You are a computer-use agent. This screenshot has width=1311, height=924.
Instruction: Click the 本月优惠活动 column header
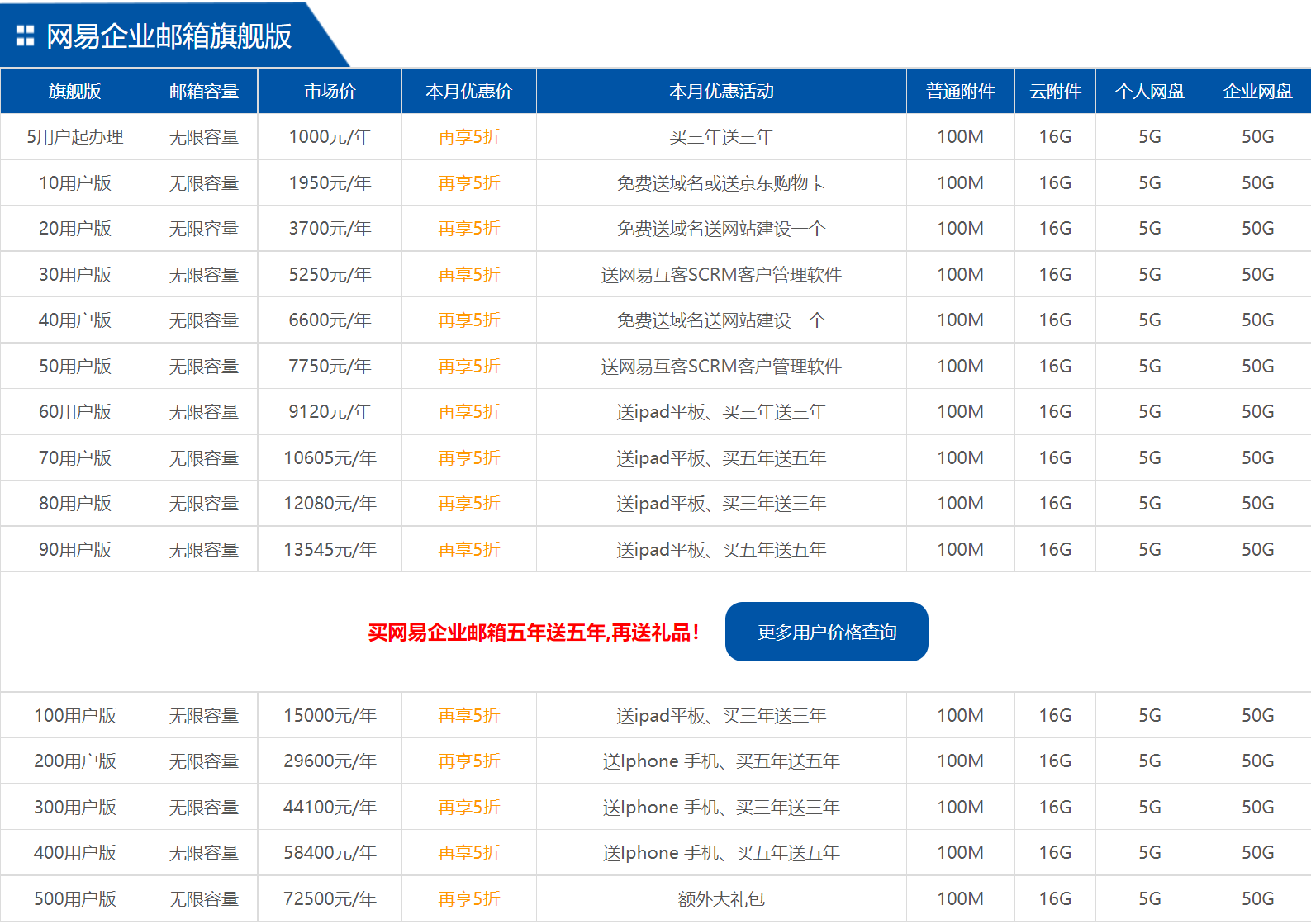721,92
